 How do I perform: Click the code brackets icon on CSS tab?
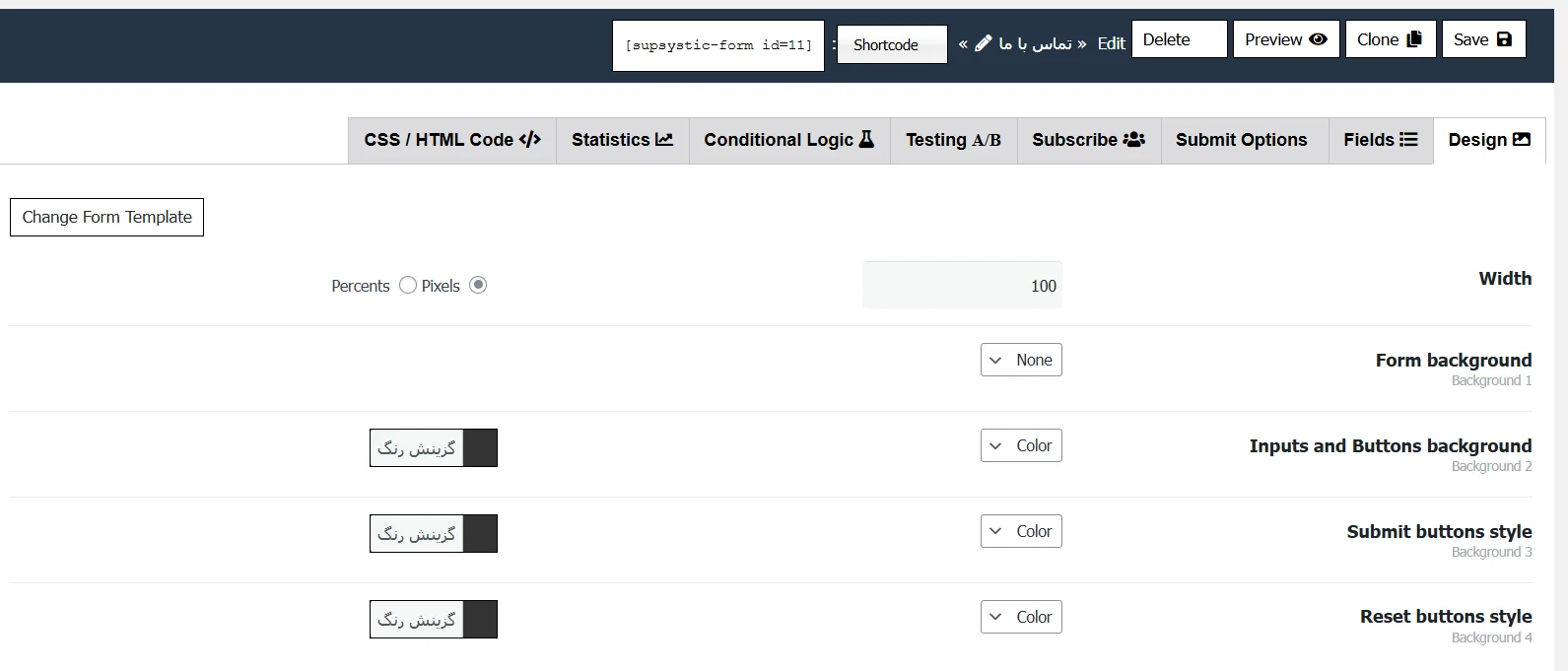(x=529, y=140)
